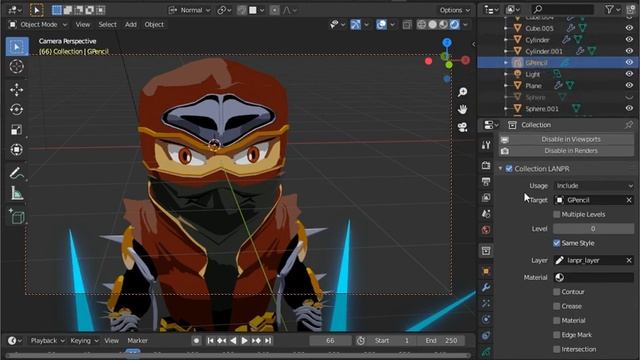Select the Transform tool
640x360 pixels.
coord(17,149)
